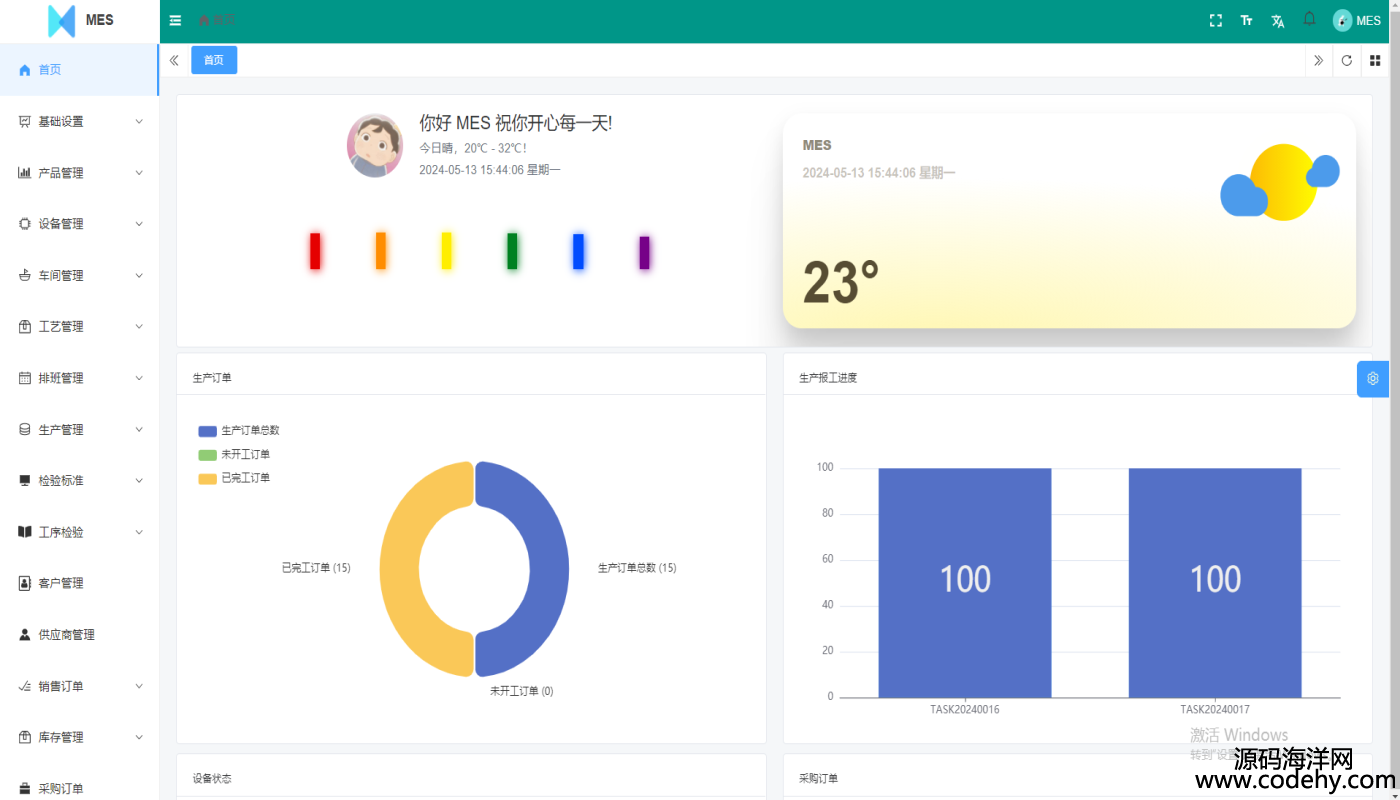Image resolution: width=1400 pixels, height=800 pixels.
Task: Toggle 已完工订单 legend series
Action: 234,478
